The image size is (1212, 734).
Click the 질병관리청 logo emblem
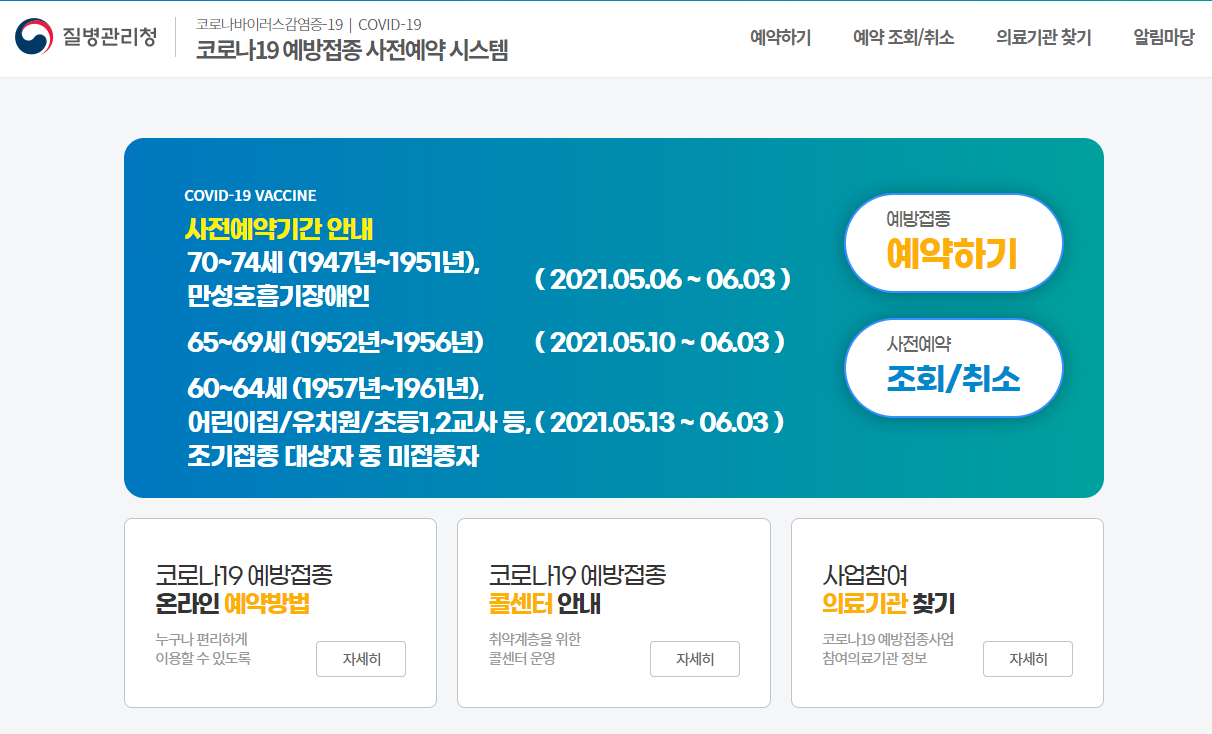(34, 38)
